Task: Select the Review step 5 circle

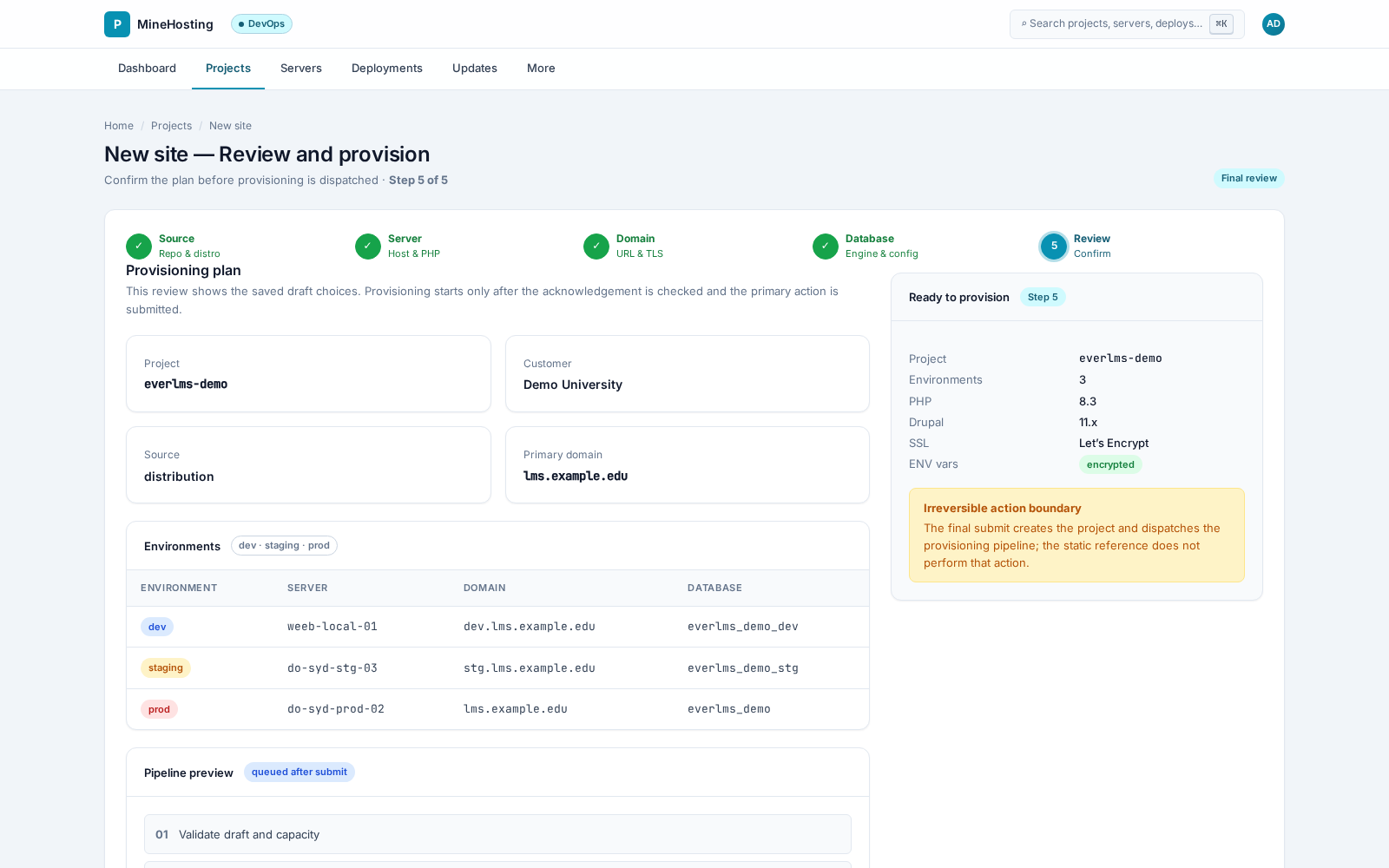Action: pyautogui.click(x=1054, y=247)
